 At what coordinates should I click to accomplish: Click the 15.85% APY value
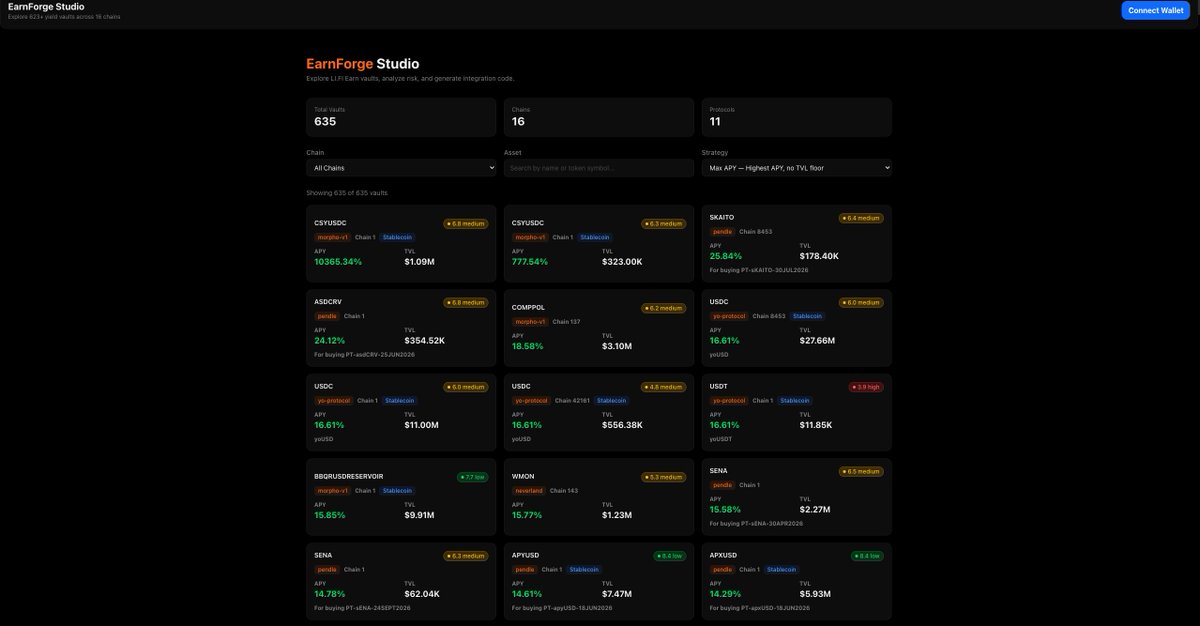click(x=329, y=515)
